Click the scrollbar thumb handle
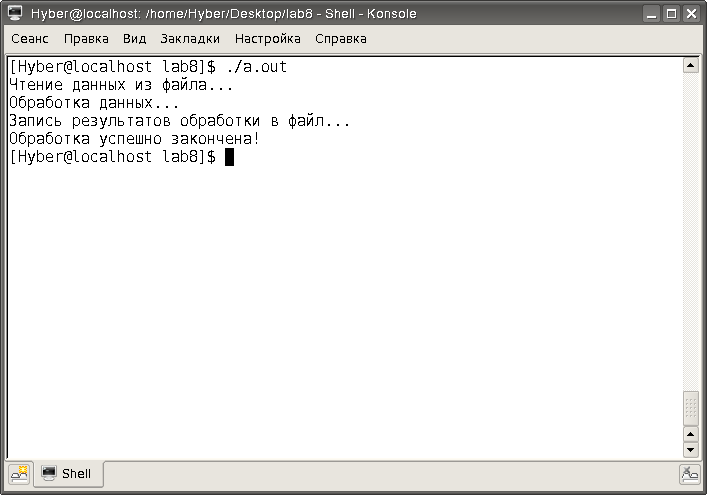 point(690,408)
